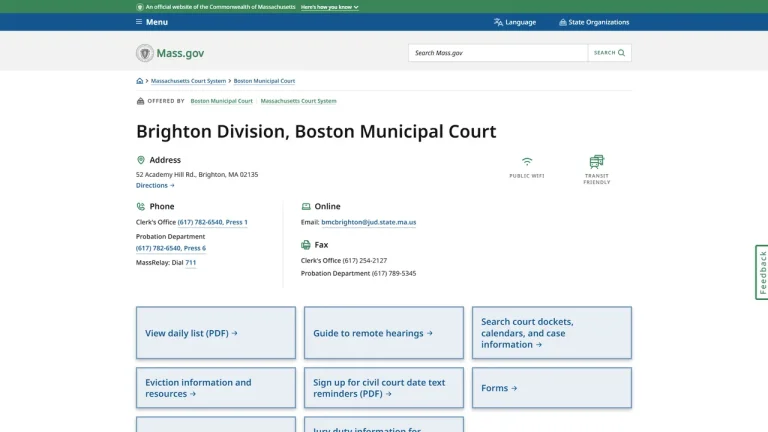
Task: Open Eviction information and resources card
Action: pos(216,388)
